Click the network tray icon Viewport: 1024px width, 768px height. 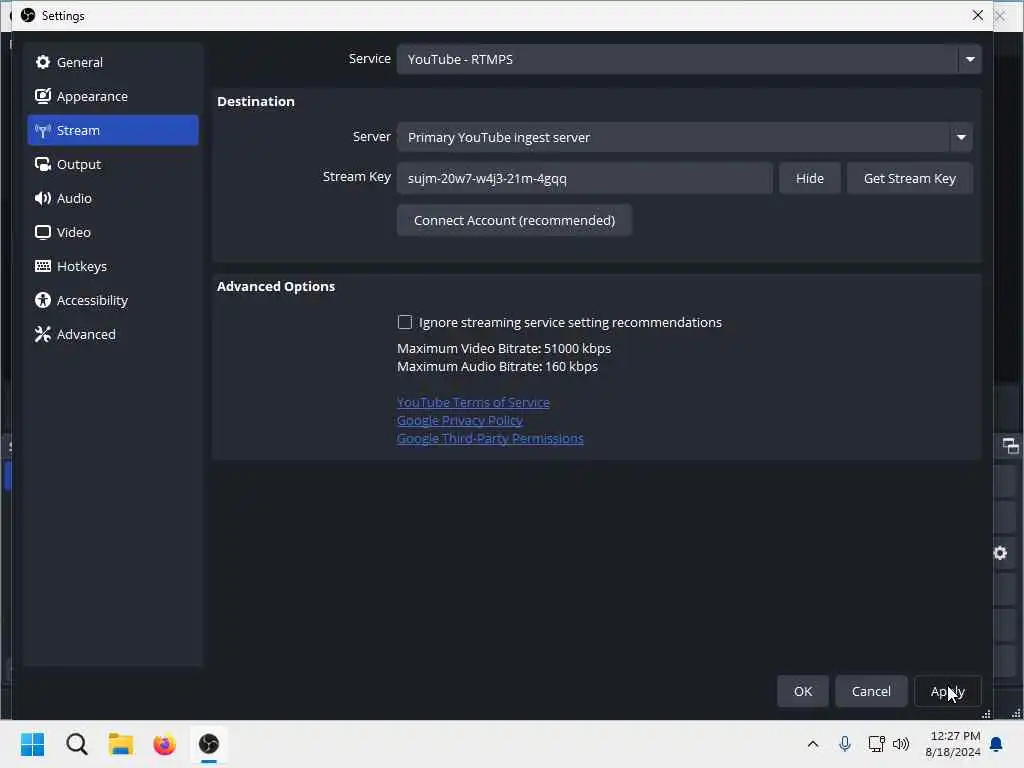(876, 744)
